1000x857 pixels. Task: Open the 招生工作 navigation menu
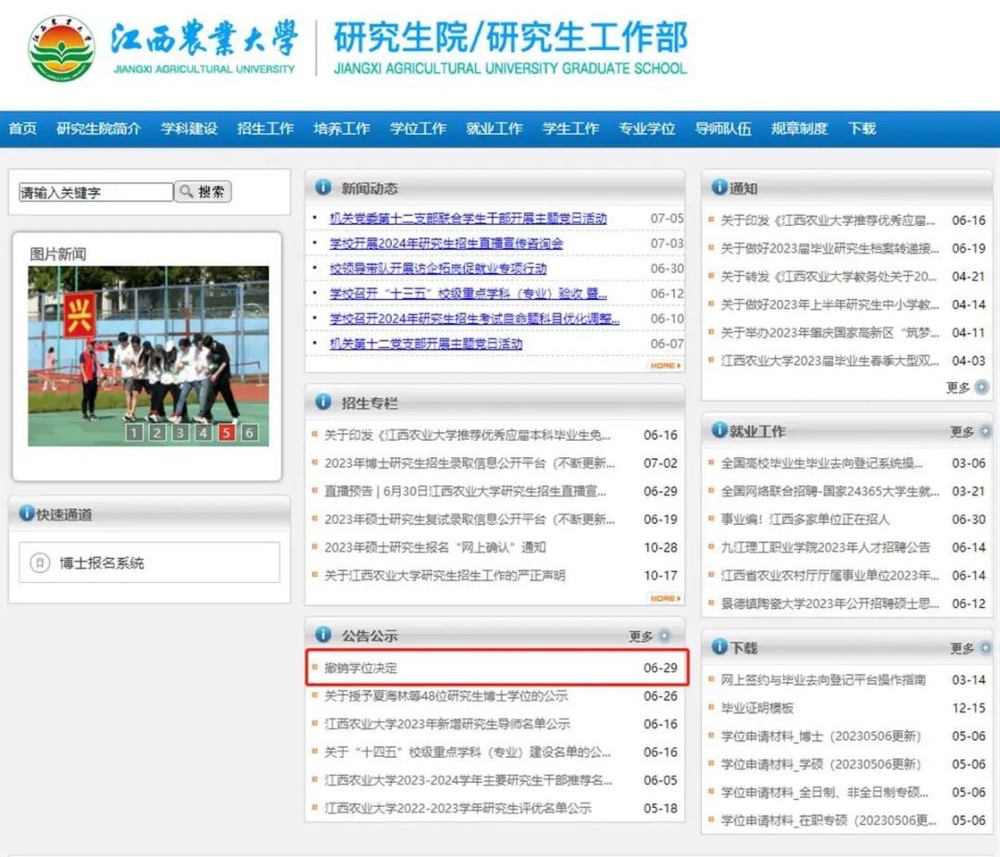point(265,129)
